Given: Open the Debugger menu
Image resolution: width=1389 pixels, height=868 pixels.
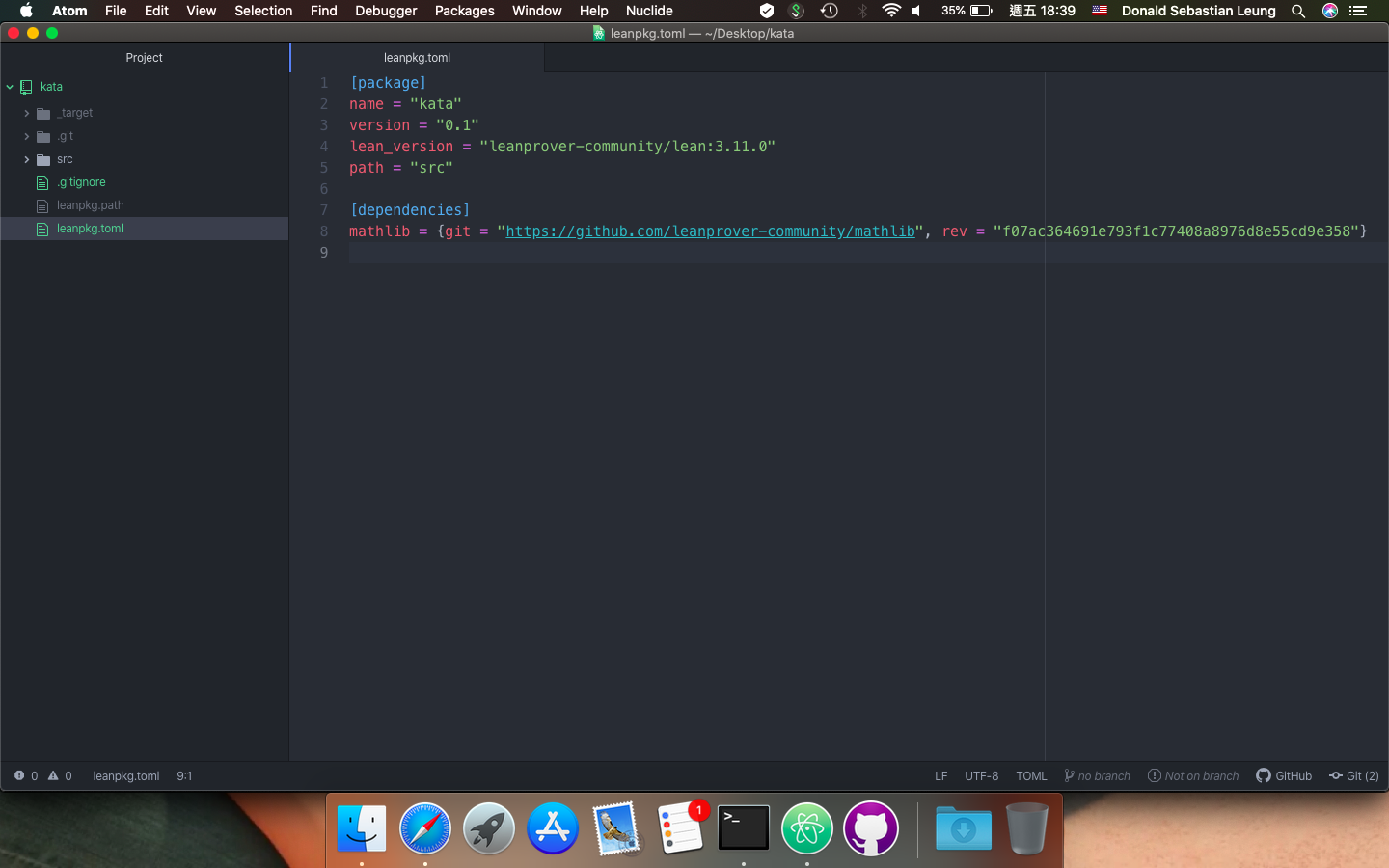Looking at the screenshot, I should click(386, 11).
